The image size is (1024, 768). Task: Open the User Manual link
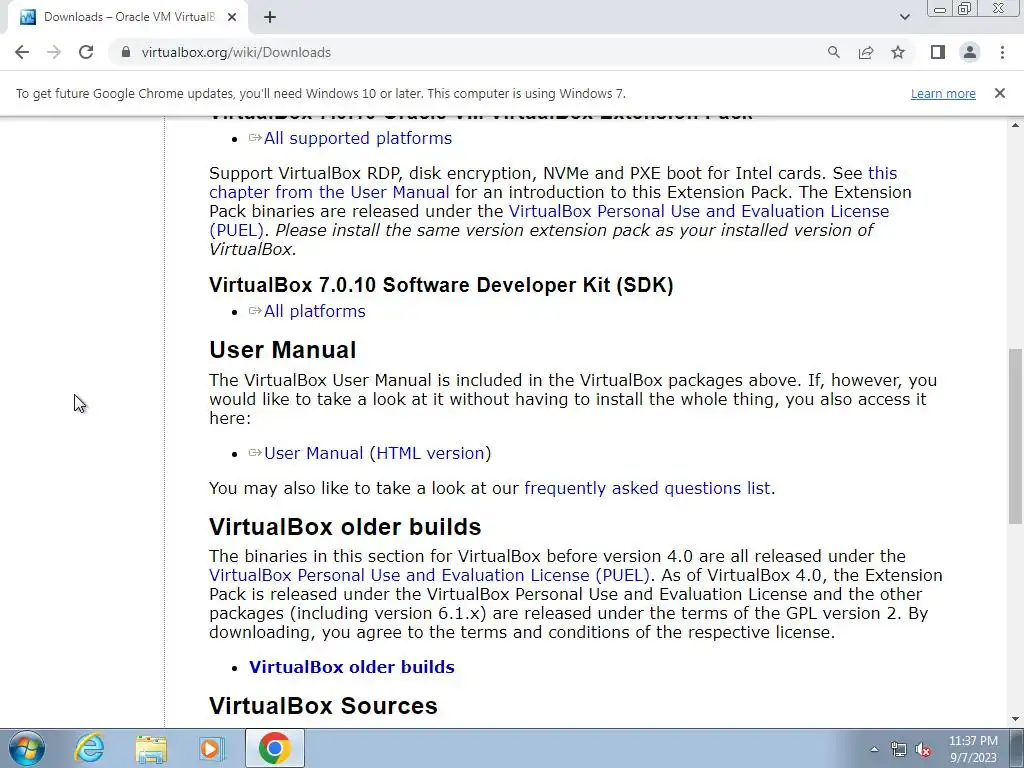(x=313, y=453)
